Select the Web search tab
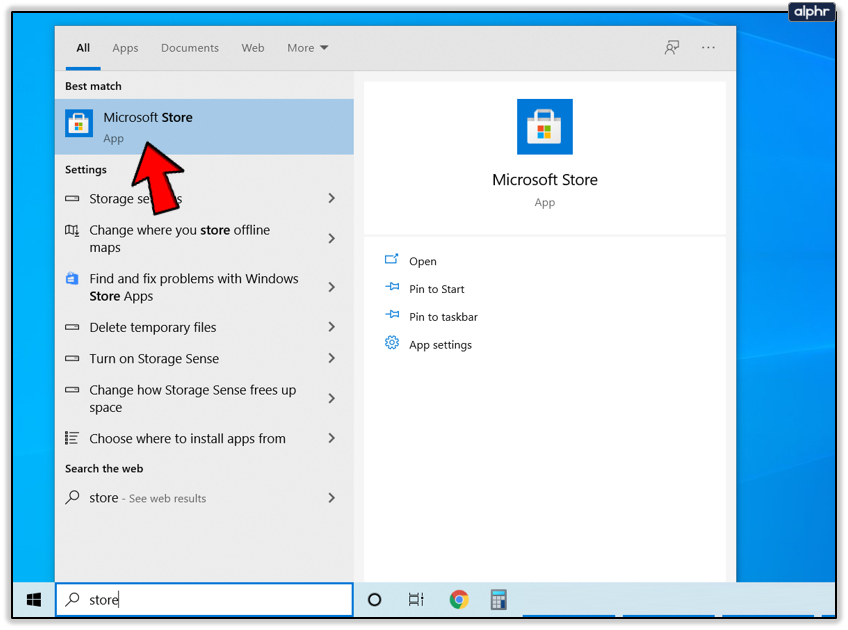 253,48
